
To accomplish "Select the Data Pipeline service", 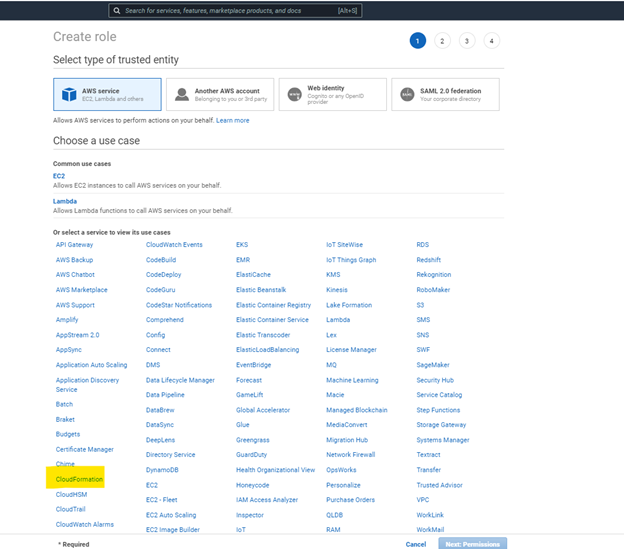I will (x=165, y=395).
